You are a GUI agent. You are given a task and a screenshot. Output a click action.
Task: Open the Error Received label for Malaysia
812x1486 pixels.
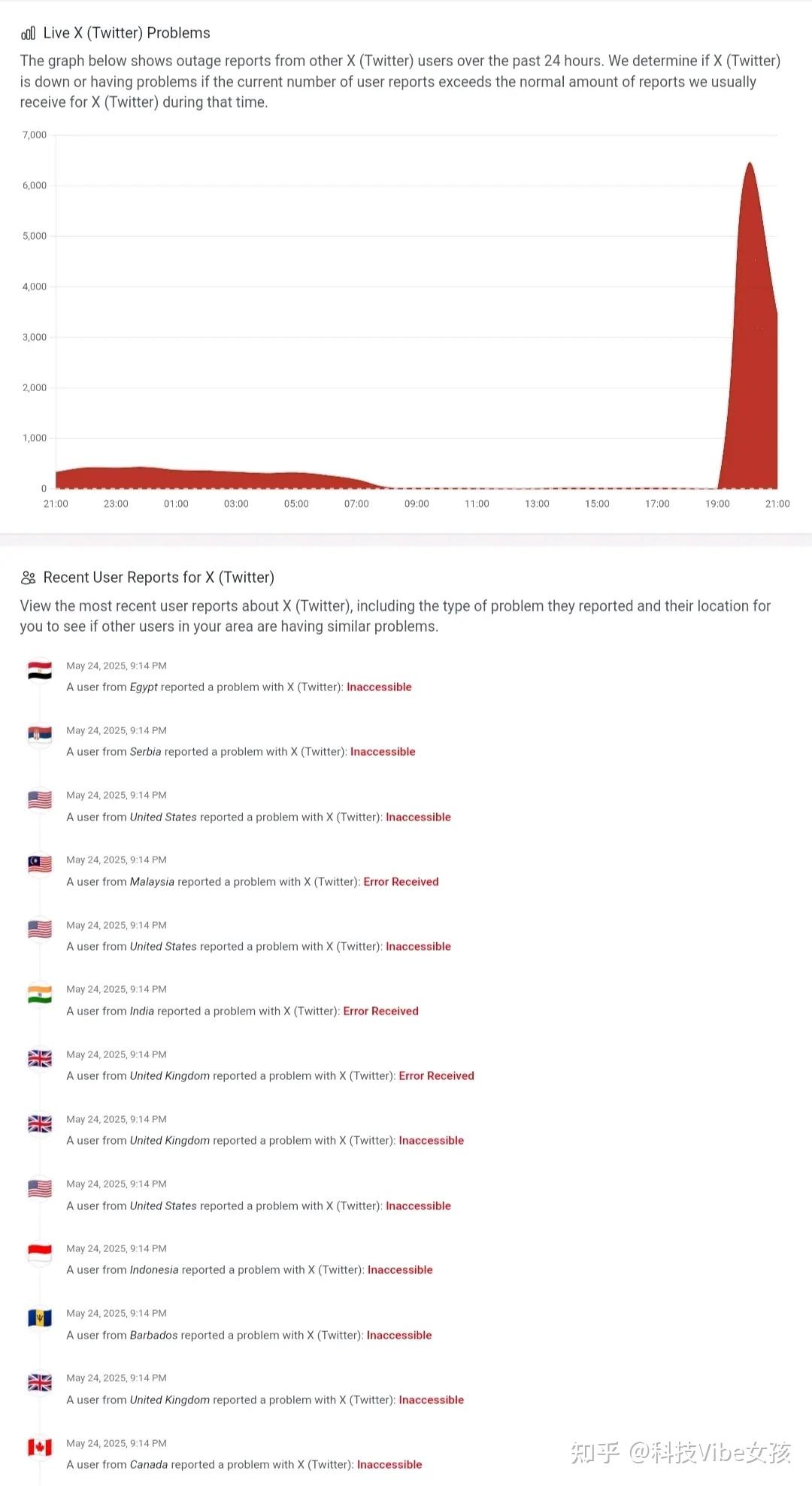401,881
